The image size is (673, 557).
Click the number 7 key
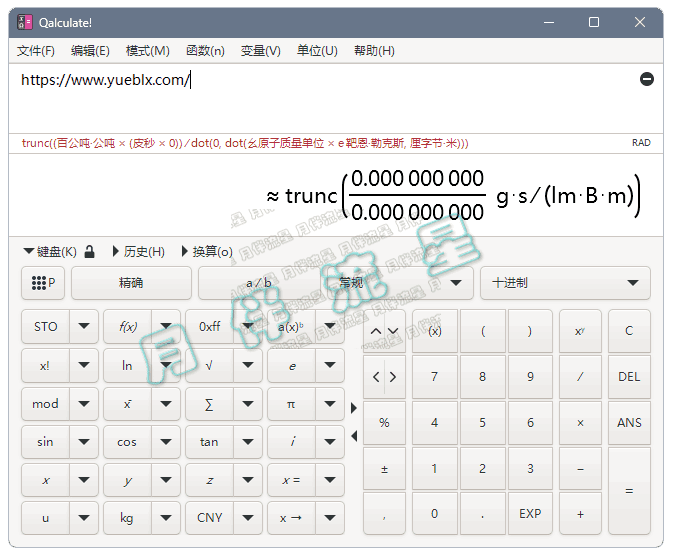tap(434, 377)
